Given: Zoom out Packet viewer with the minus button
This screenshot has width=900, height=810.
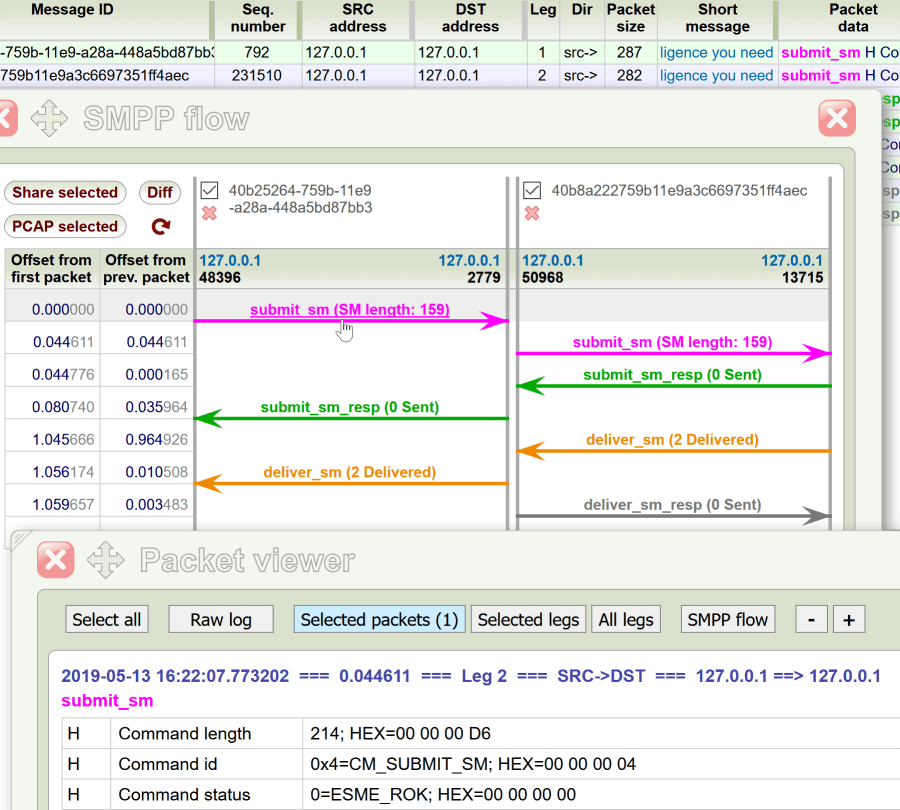Looking at the screenshot, I should (811, 619).
